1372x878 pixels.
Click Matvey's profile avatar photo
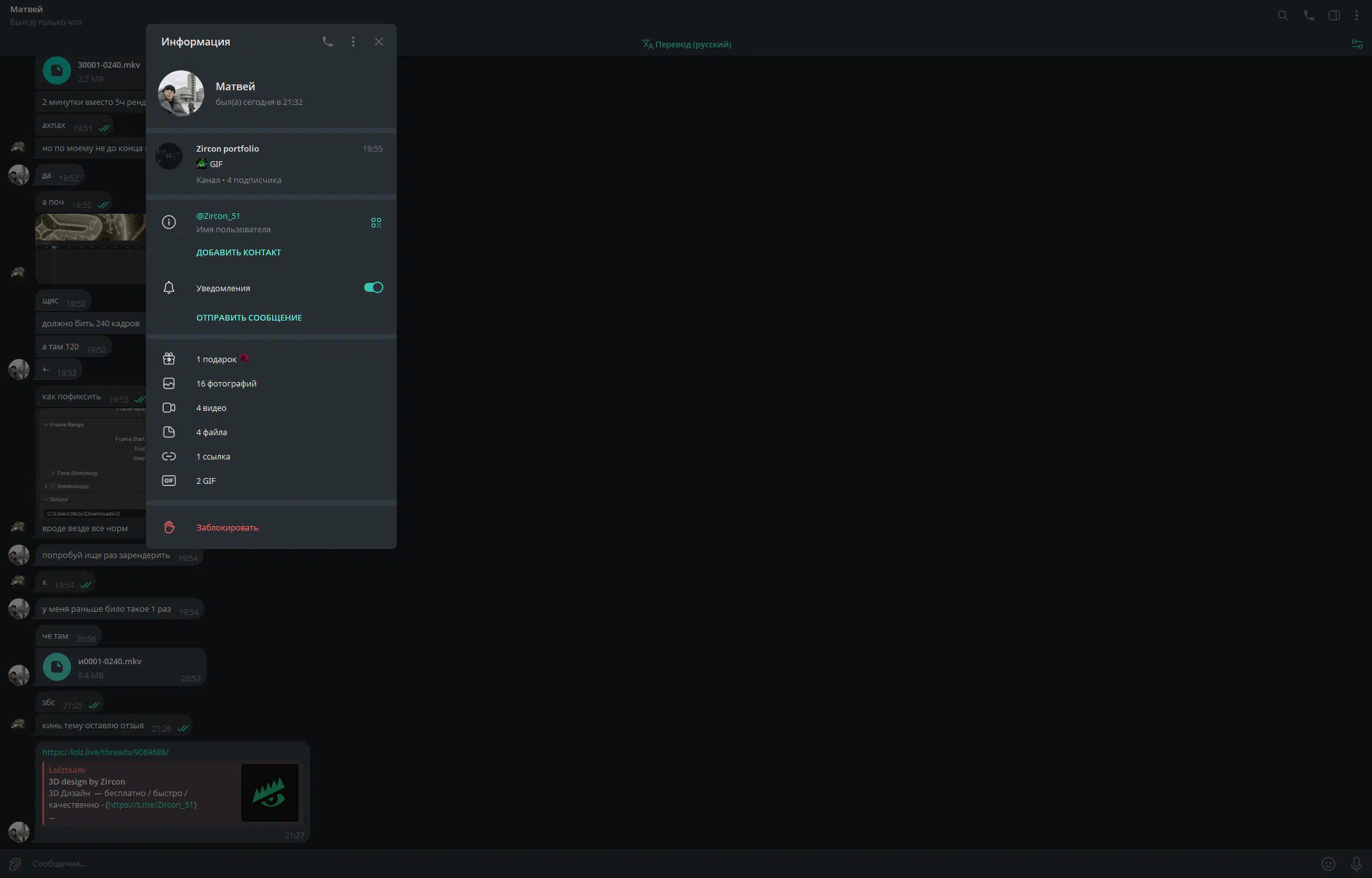[181, 93]
